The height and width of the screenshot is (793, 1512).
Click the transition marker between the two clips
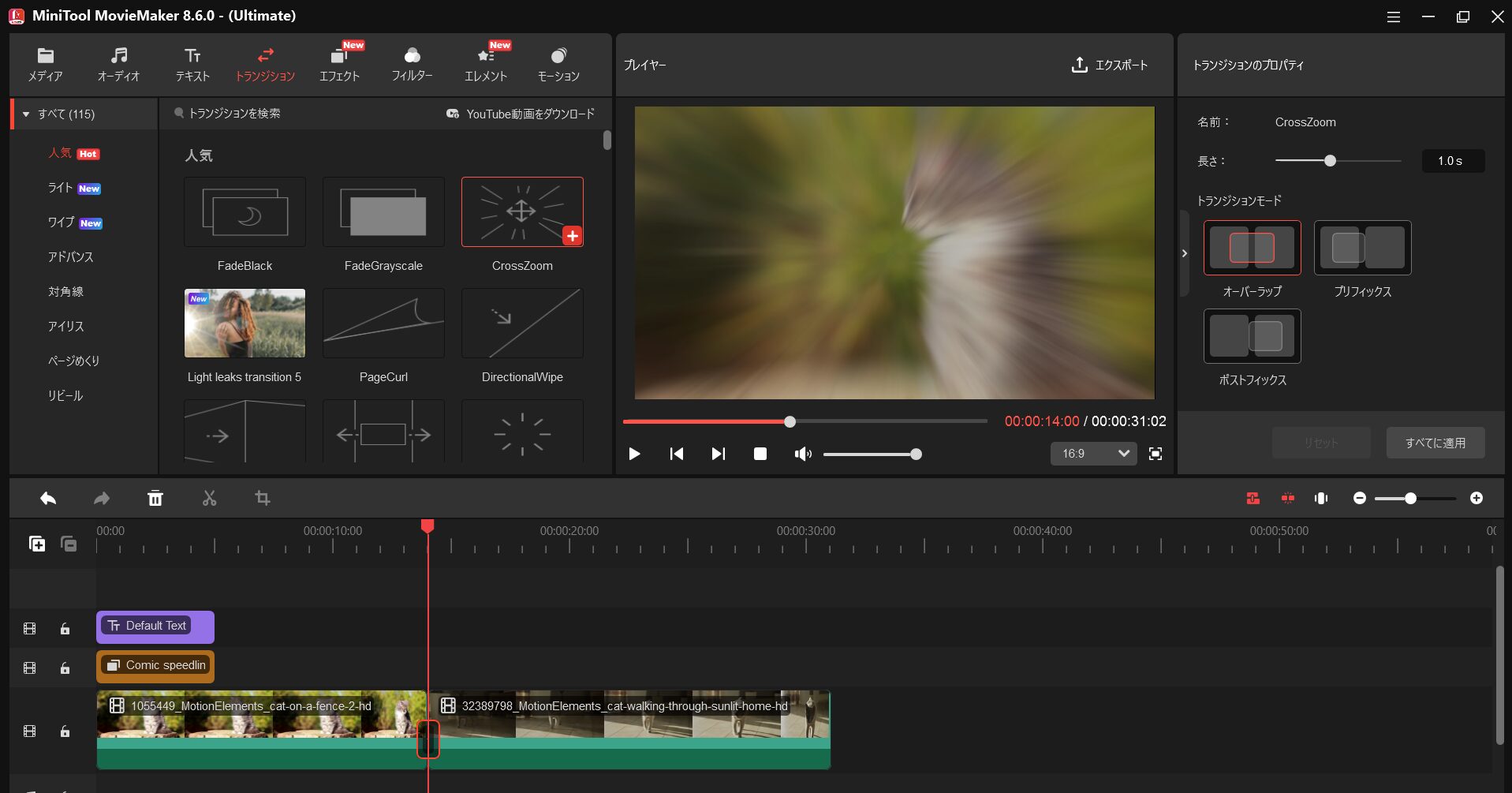tap(428, 739)
